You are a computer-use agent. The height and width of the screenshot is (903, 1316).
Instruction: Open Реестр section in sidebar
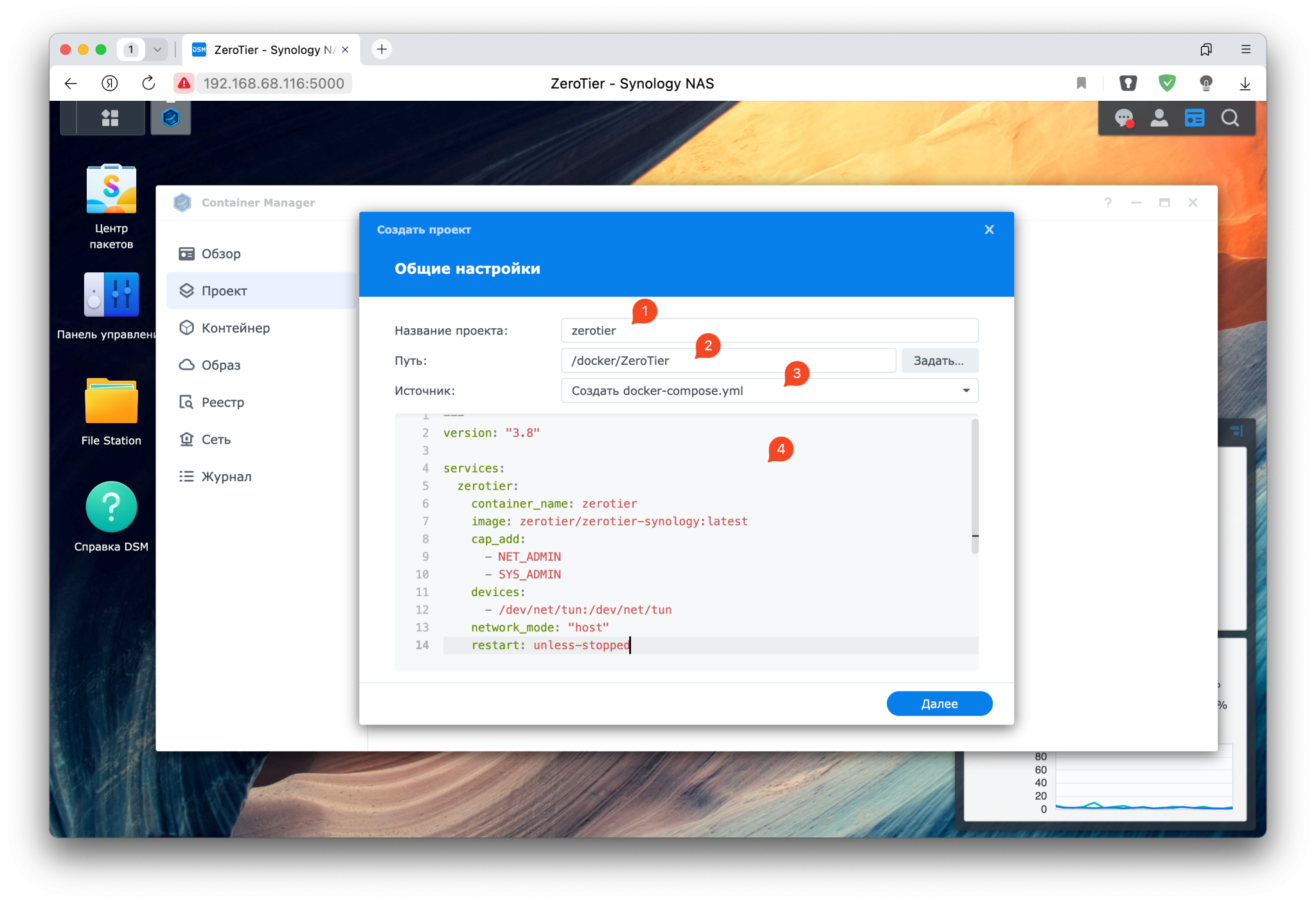coord(262,403)
